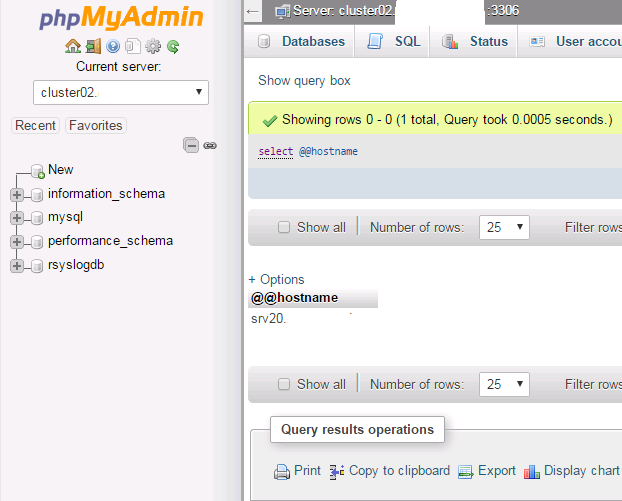Click the back arrow beside Server breadcrumb
Screen dimensions: 622x501
pos(252,11)
